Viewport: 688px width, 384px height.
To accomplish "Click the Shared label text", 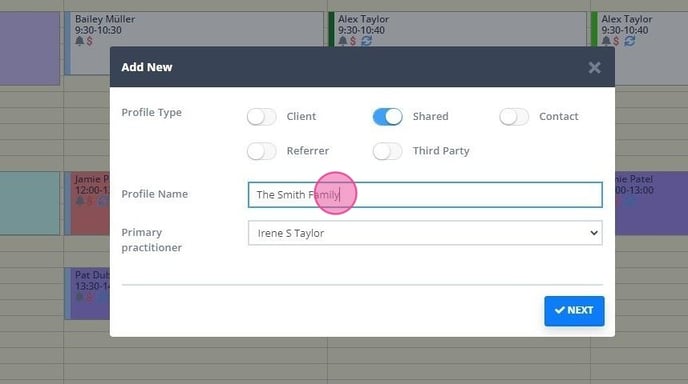I will (430, 116).
